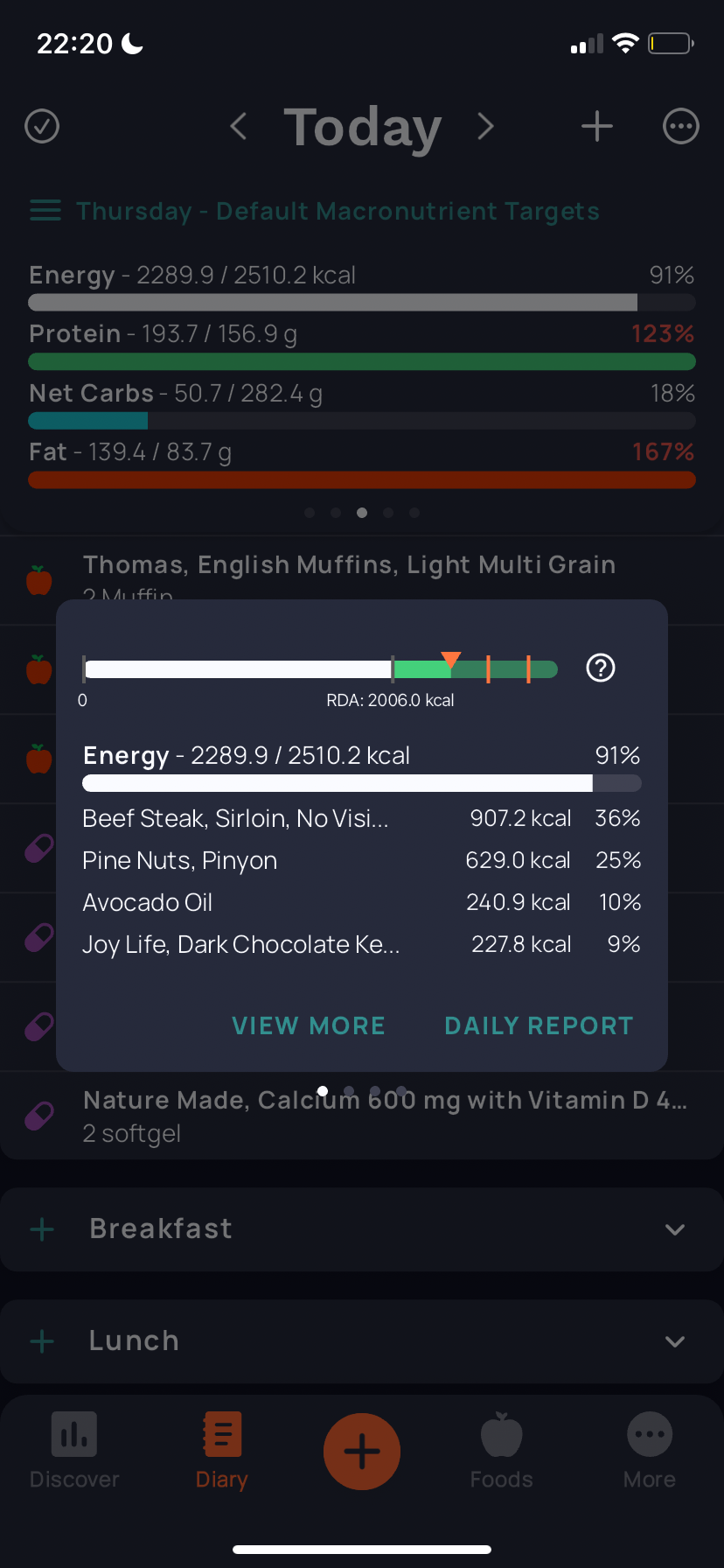724x1568 pixels.
Task: Open help question mark icon in energy popup
Action: tap(601, 668)
